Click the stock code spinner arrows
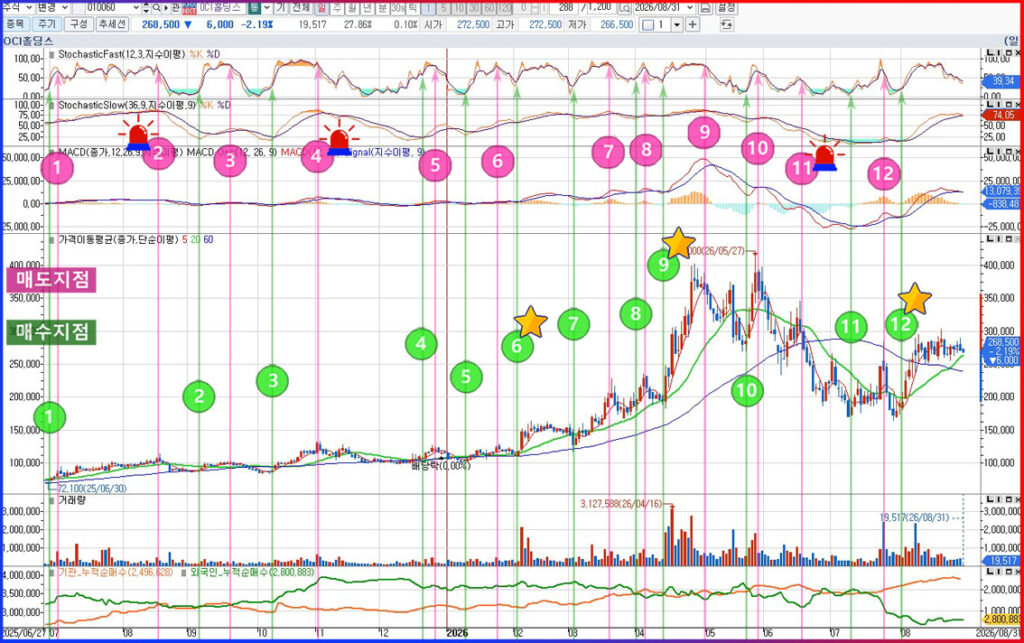 tap(146, 8)
